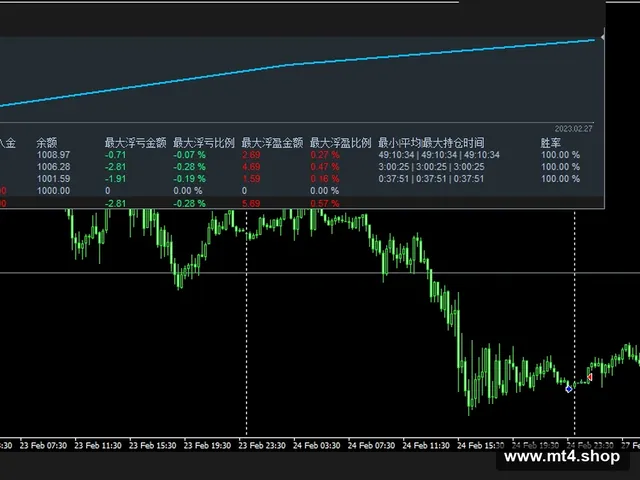Screen dimensions: 640x480
Task: Select the 最大浮盈比例 column header
Action: coord(340,143)
